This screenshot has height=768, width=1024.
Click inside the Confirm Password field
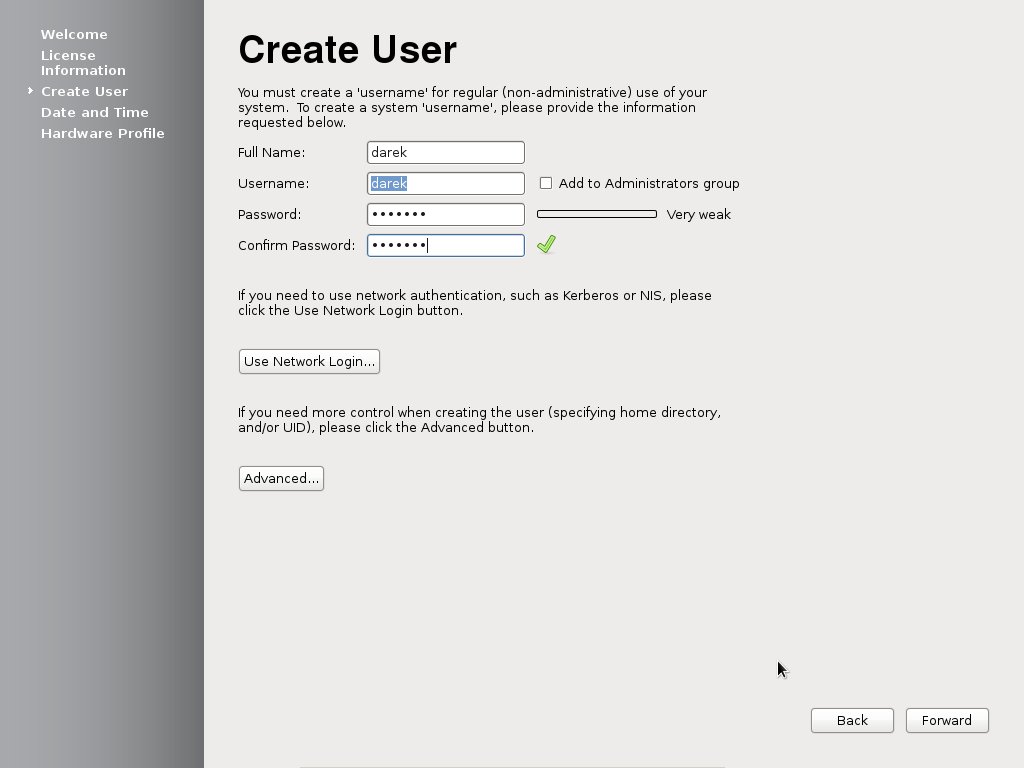445,246
